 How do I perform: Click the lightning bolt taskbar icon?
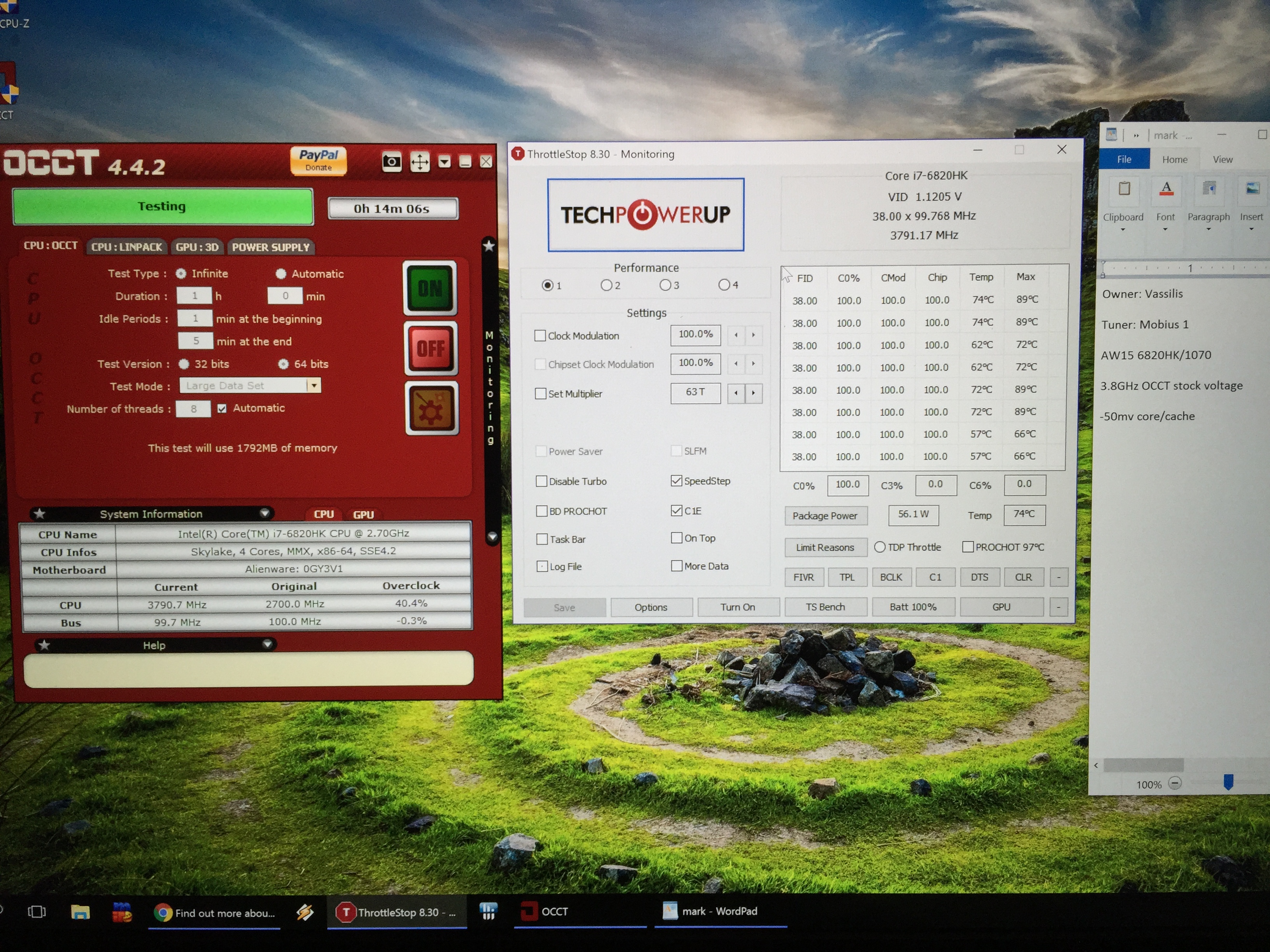(x=305, y=912)
